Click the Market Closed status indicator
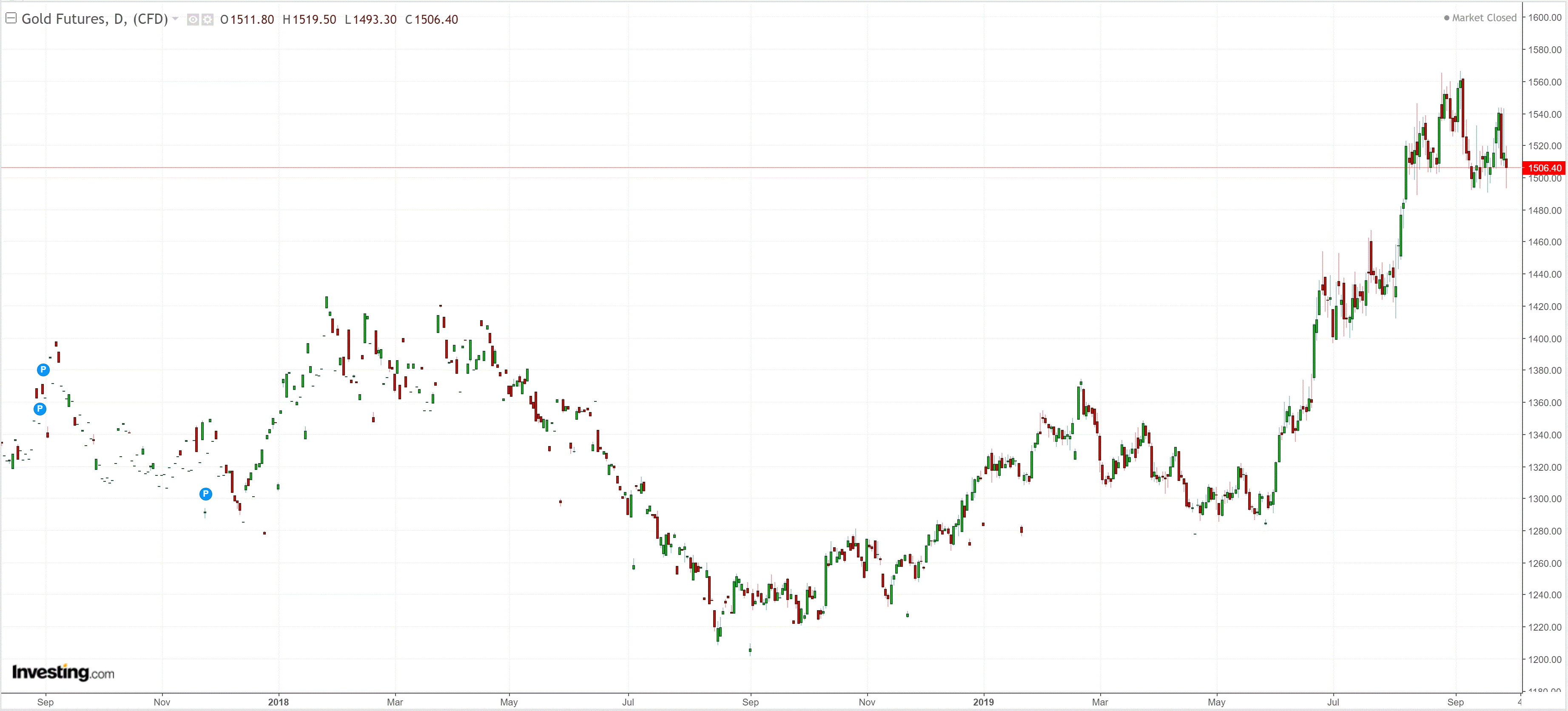 [x=1480, y=18]
